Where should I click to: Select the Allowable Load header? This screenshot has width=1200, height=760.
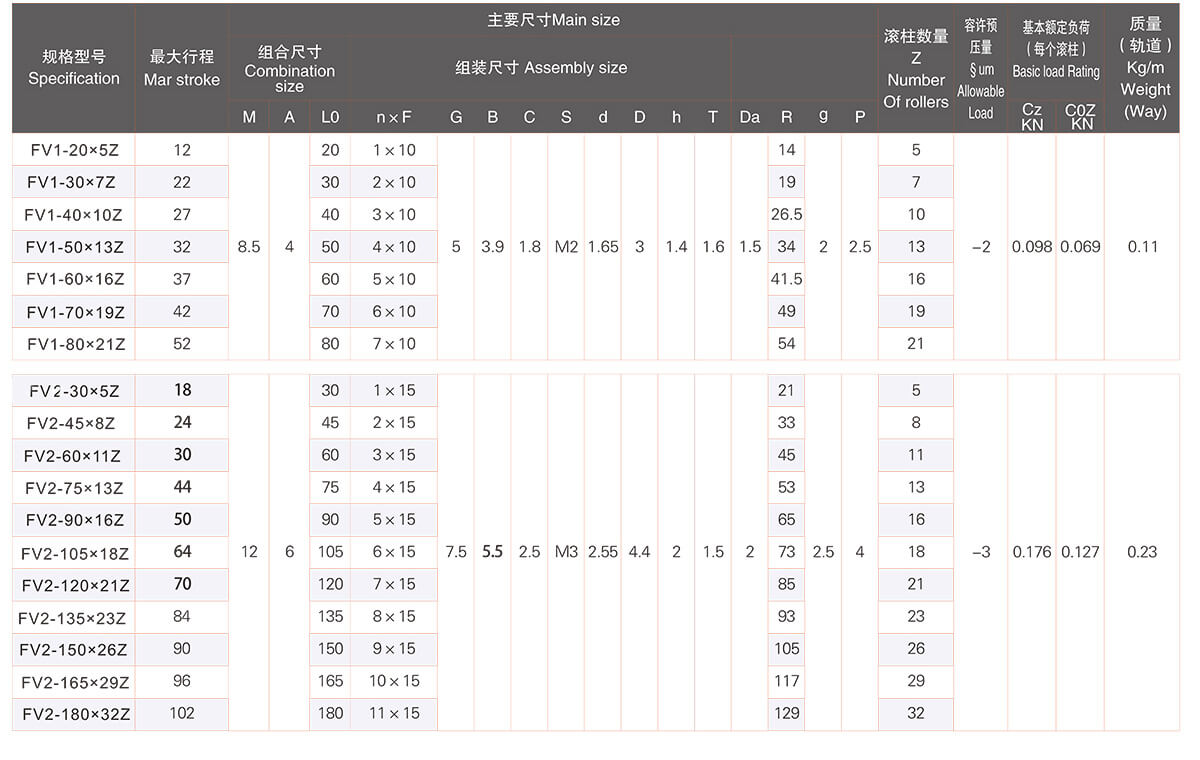tap(980, 69)
